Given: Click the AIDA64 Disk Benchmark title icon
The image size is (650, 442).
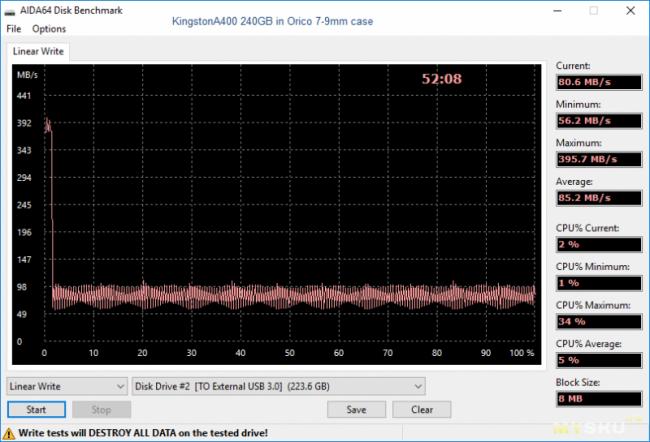Looking at the screenshot, I should tap(10, 11).
